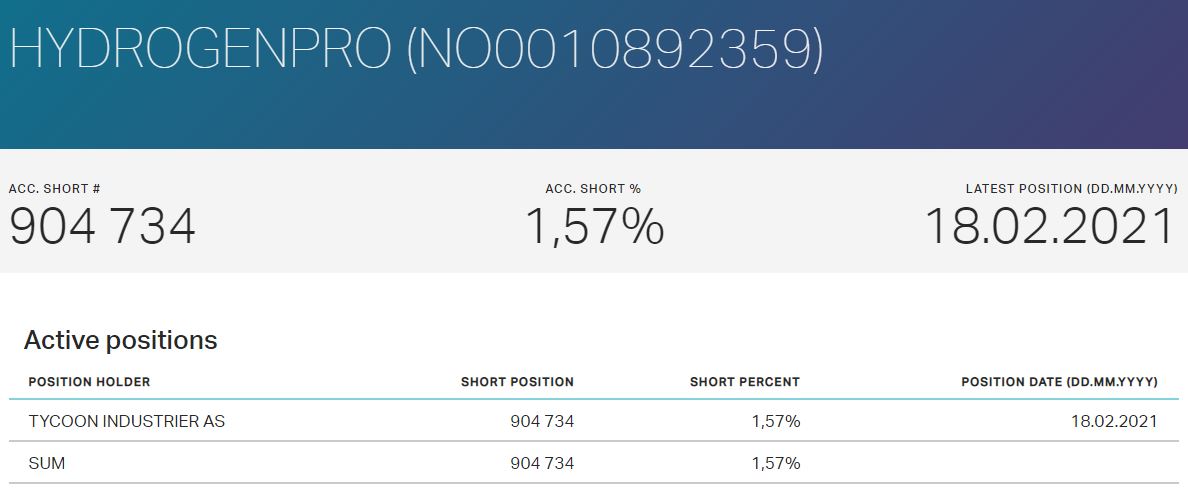
Task: Select the large 904 734 accumulated short figure
Action: click(x=103, y=227)
